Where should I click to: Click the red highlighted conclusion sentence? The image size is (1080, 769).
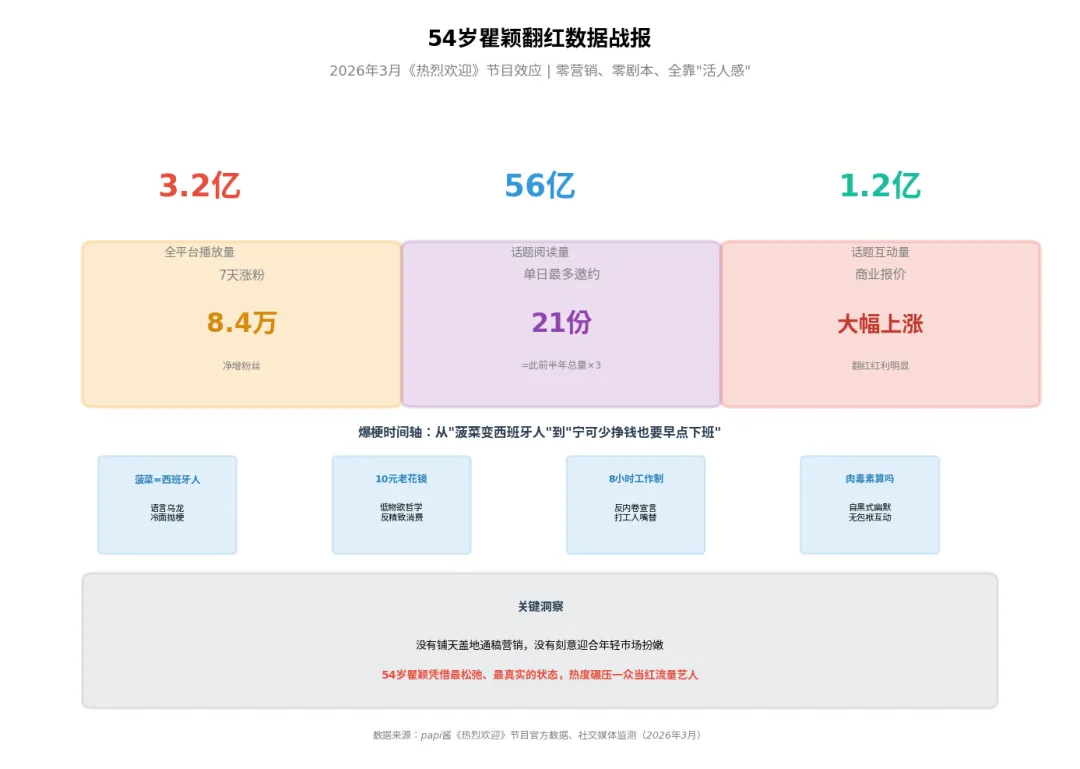click(540, 674)
